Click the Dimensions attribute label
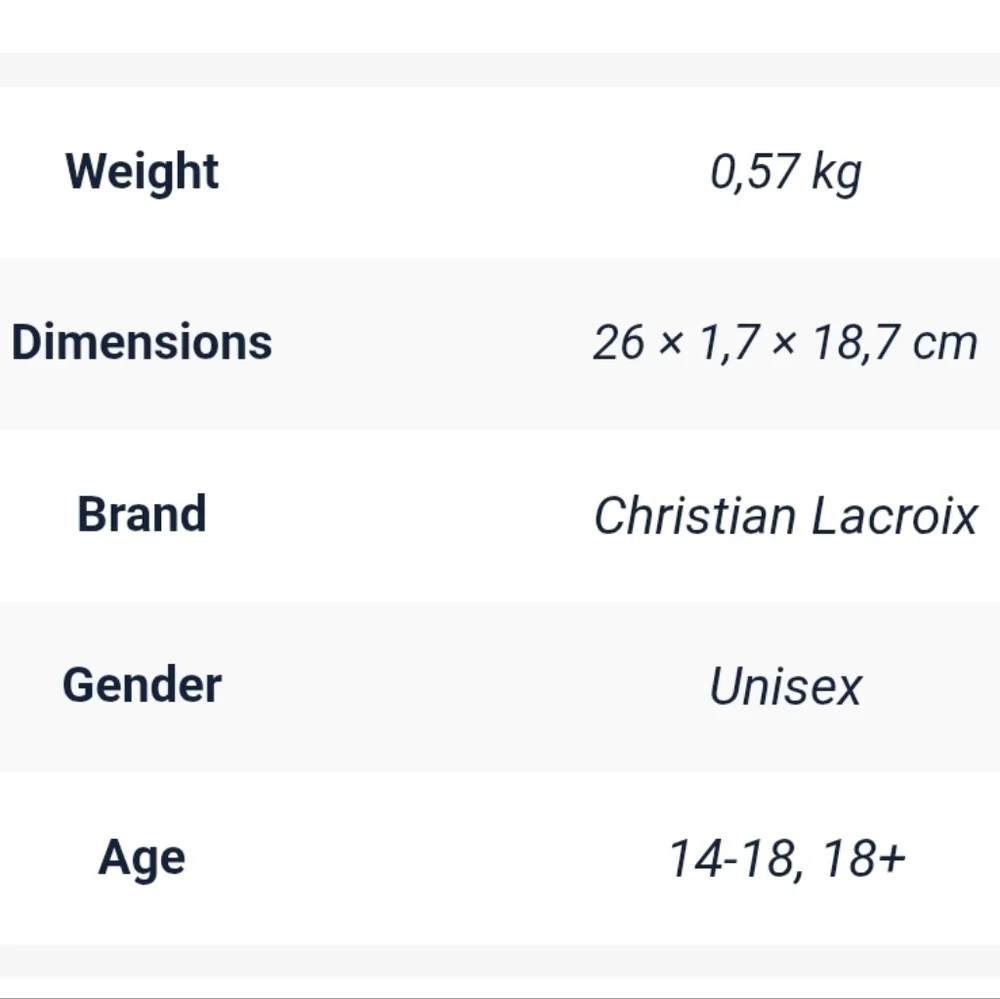The width and height of the screenshot is (1000, 999). point(142,342)
